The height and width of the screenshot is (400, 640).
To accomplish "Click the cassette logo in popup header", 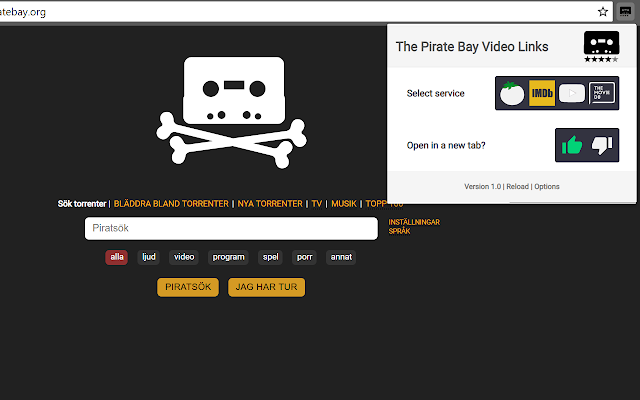I will (x=601, y=43).
